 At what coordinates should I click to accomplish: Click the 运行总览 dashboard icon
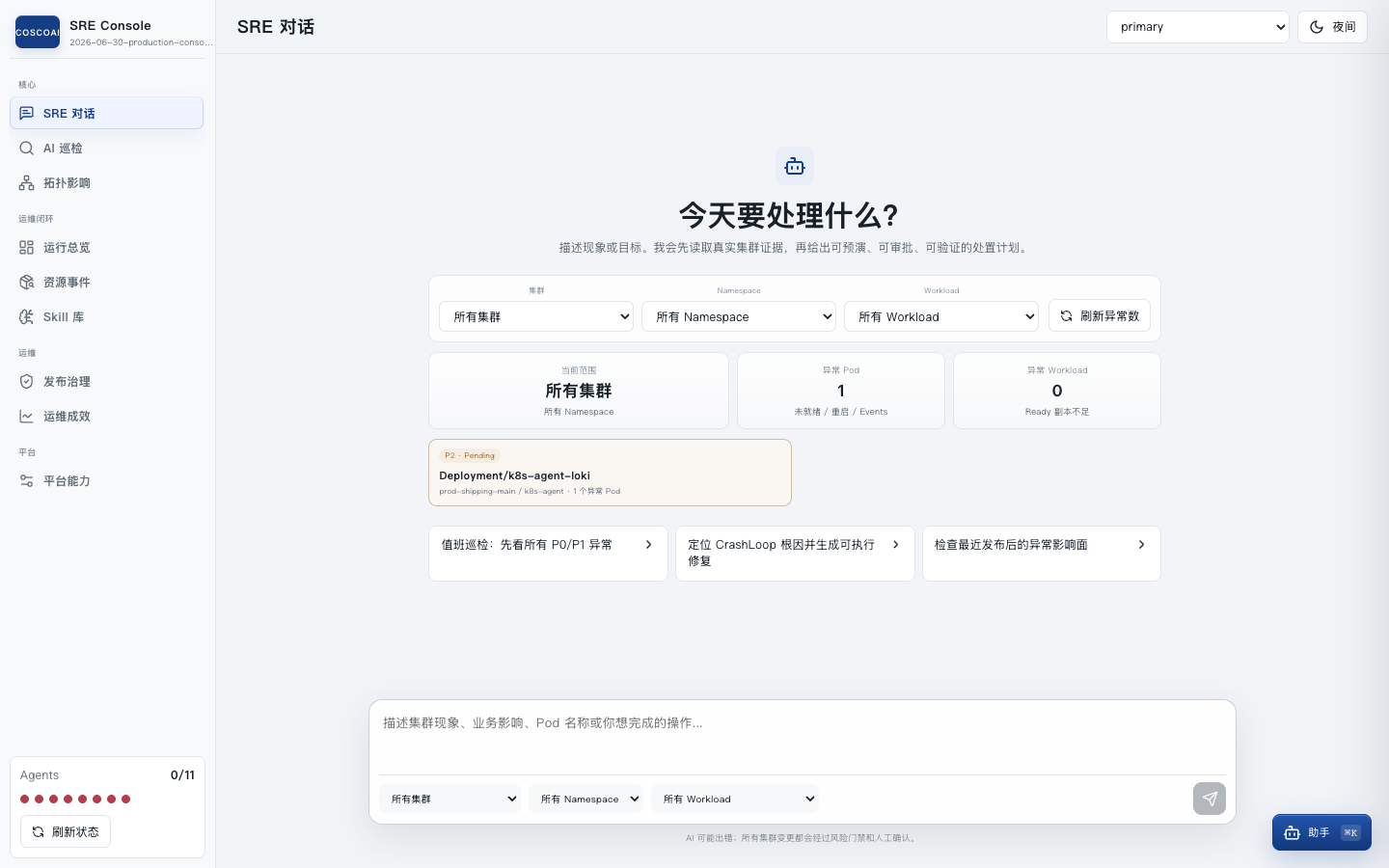(27, 247)
